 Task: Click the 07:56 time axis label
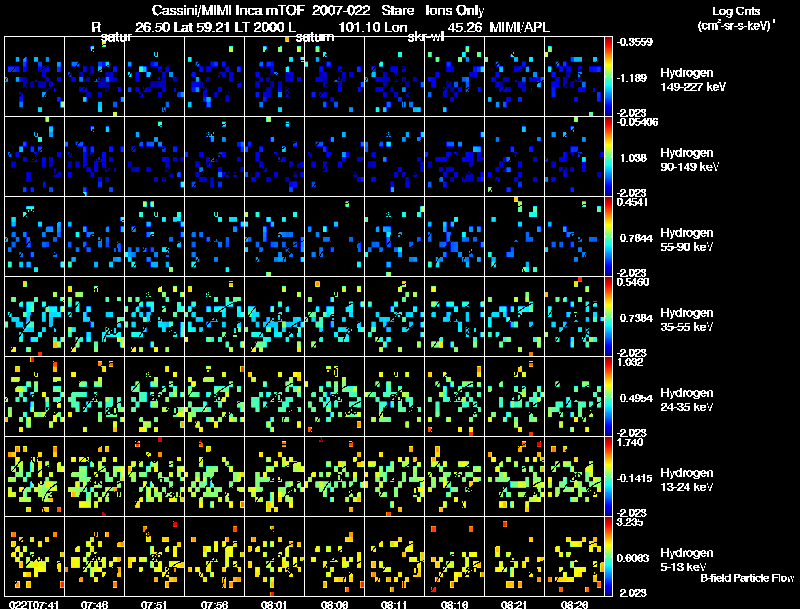point(214,604)
